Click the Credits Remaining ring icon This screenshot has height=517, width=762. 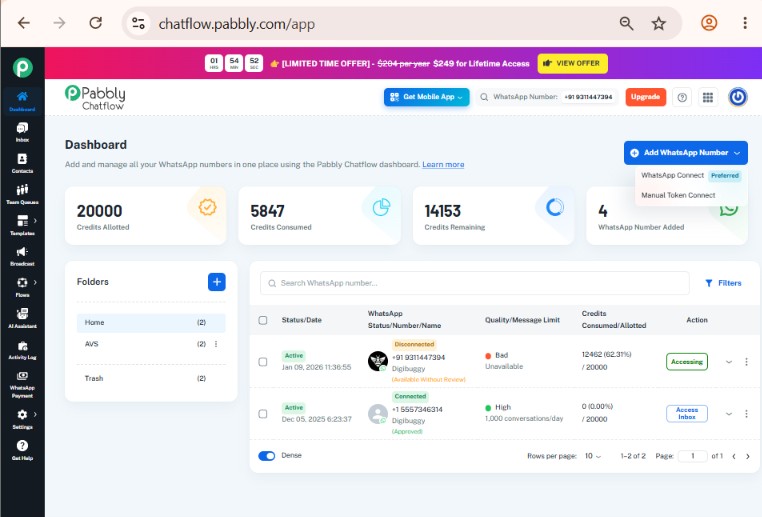point(554,207)
